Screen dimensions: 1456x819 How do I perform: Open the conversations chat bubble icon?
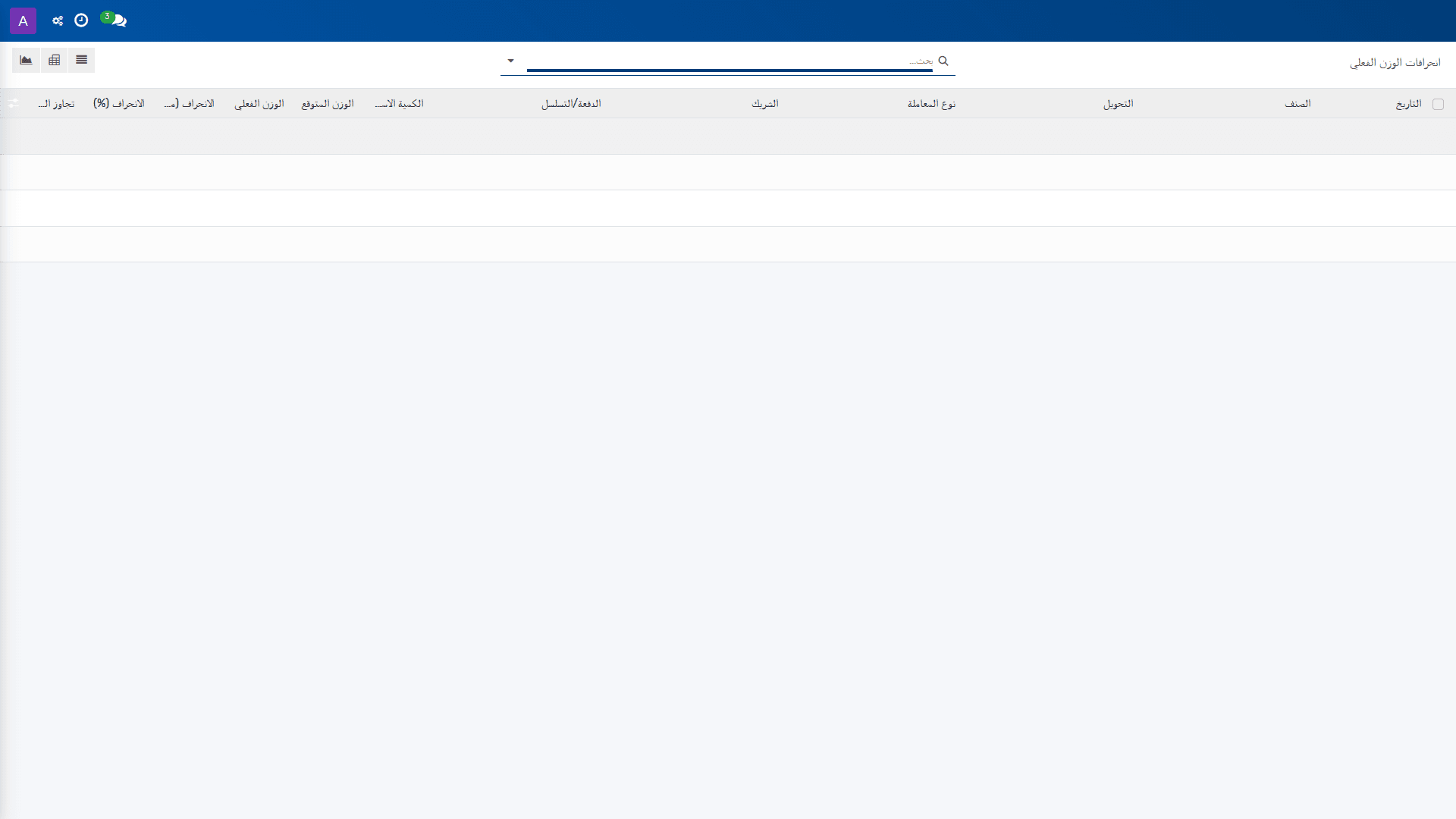click(115, 20)
